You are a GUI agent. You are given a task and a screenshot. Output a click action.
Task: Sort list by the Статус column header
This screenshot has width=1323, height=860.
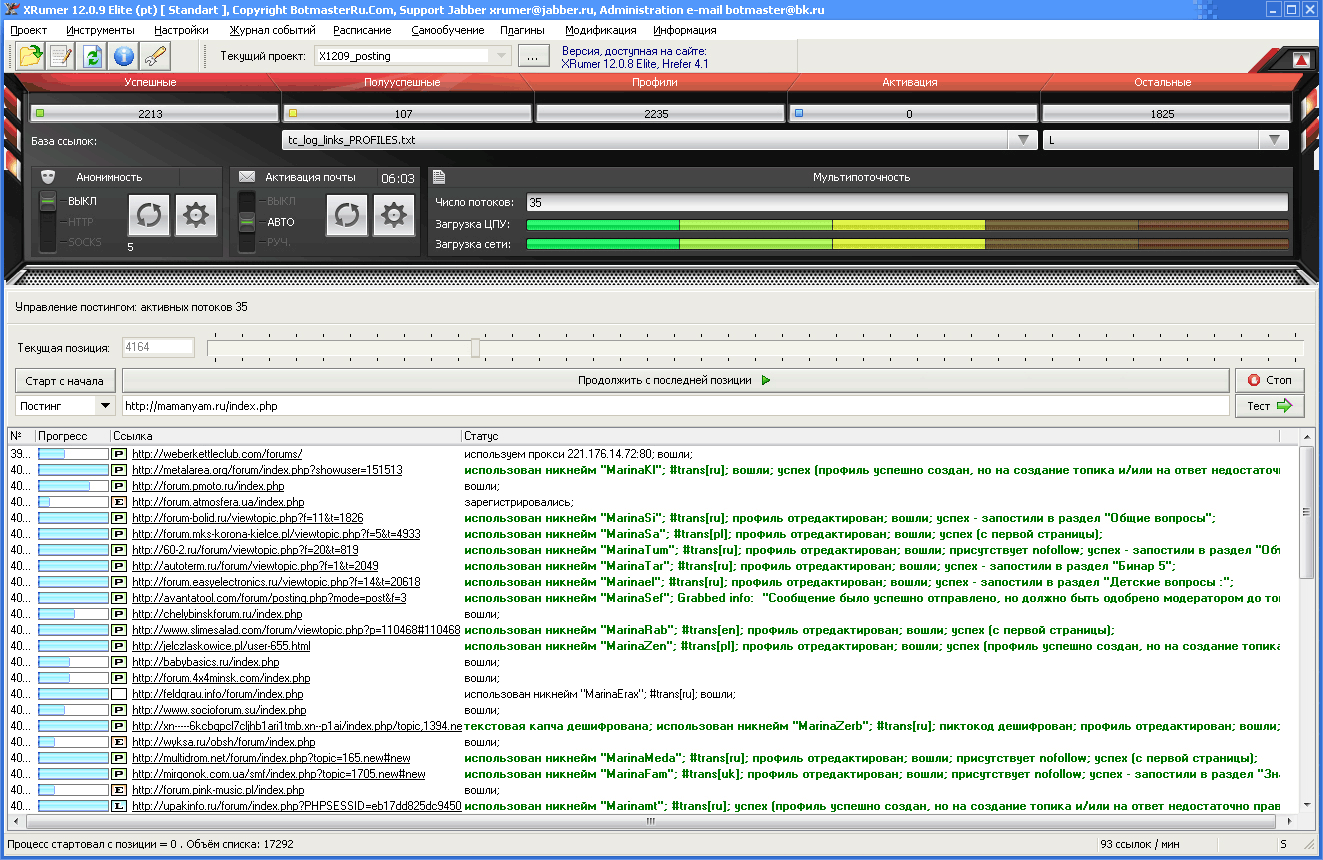(x=870, y=436)
